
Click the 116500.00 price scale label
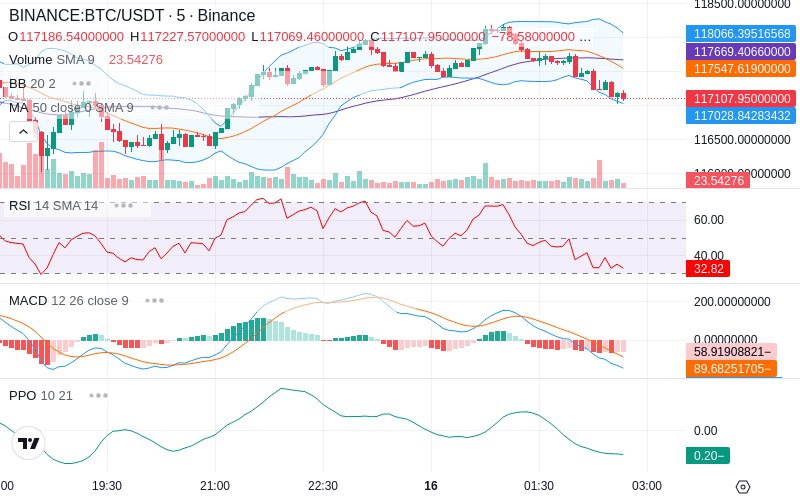click(742, 140)
